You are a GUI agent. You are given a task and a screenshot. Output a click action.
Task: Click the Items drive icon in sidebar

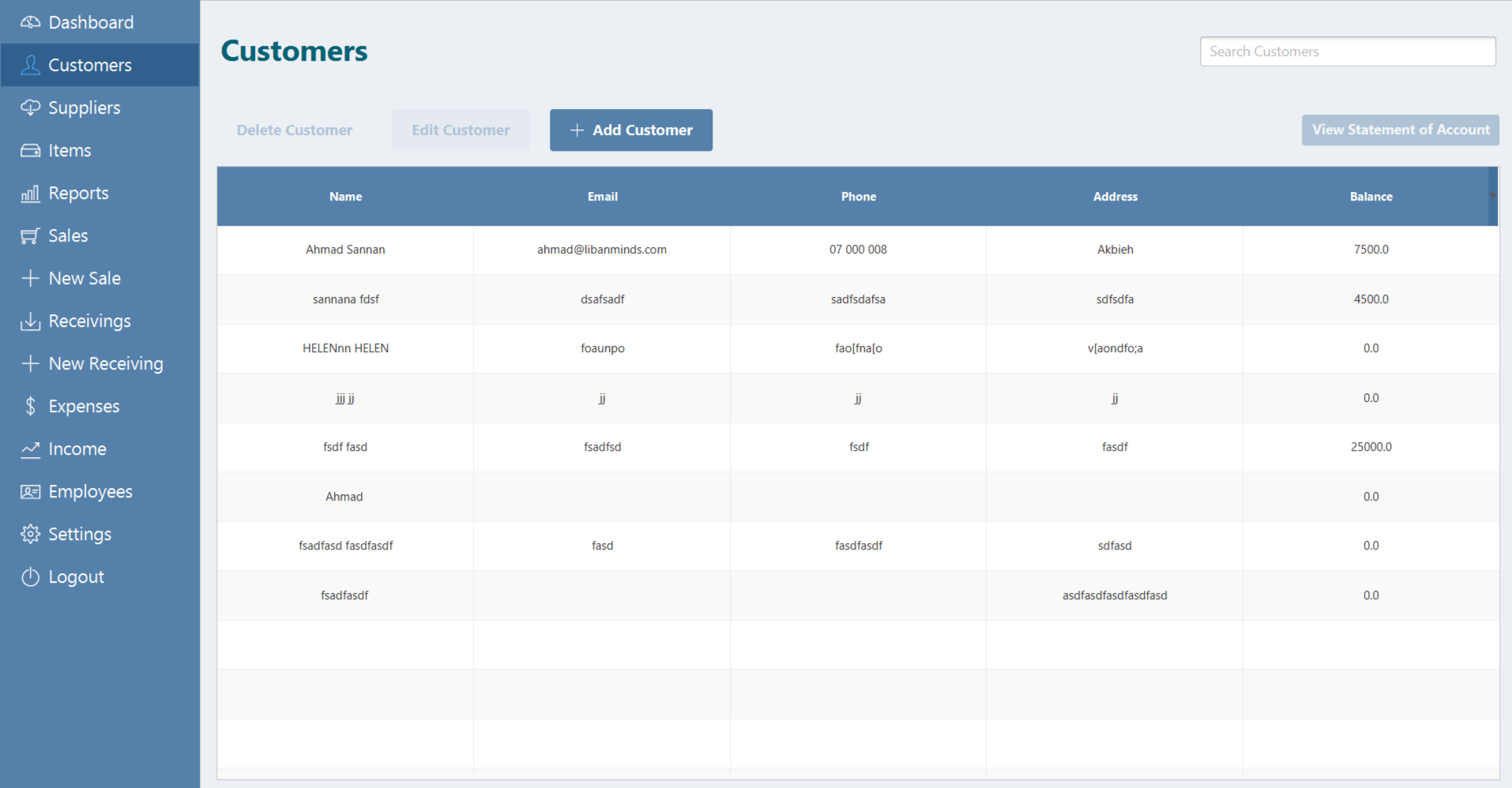30,150
